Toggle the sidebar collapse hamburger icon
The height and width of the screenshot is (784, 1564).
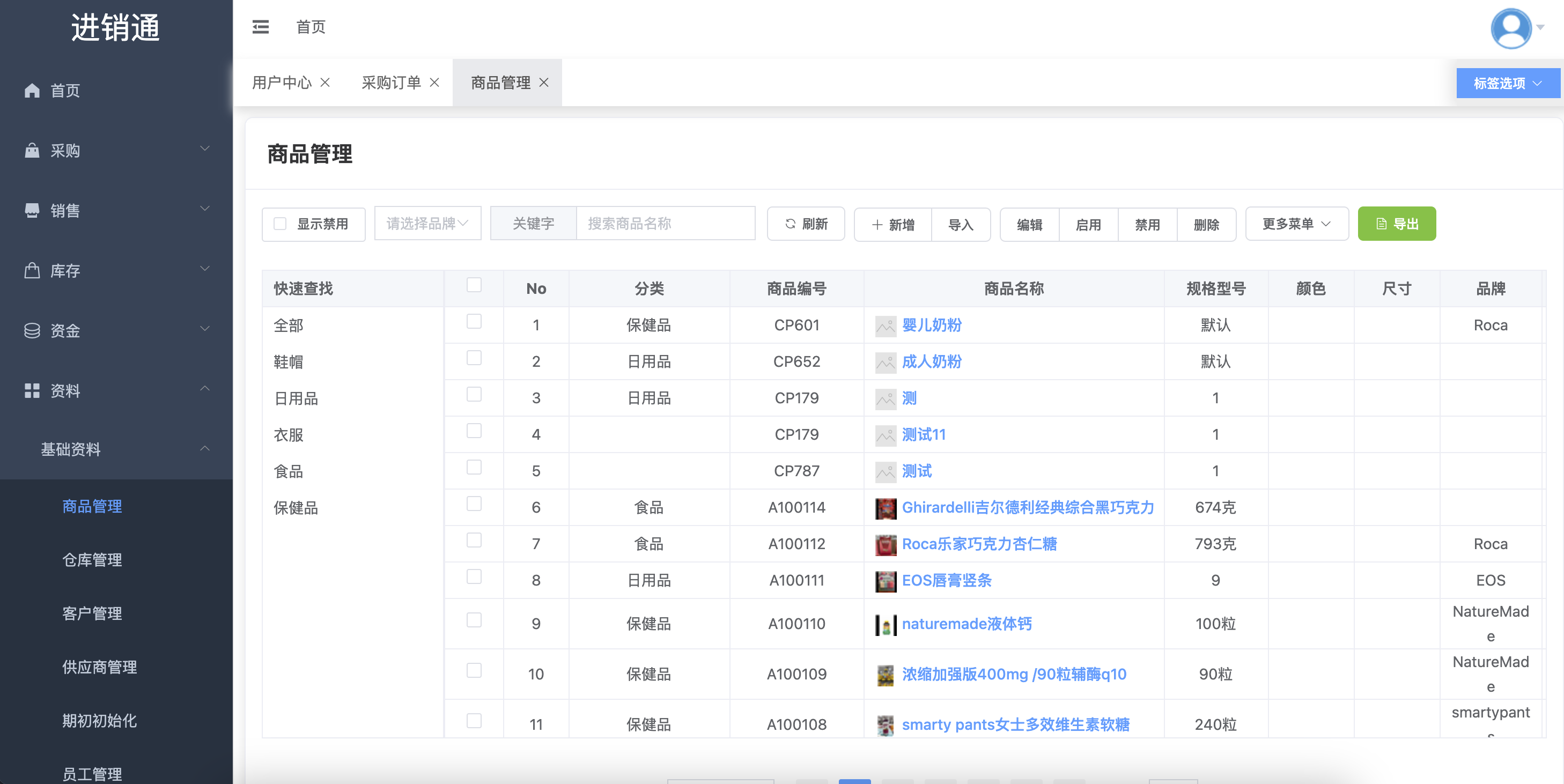click(x=261, y=27)
